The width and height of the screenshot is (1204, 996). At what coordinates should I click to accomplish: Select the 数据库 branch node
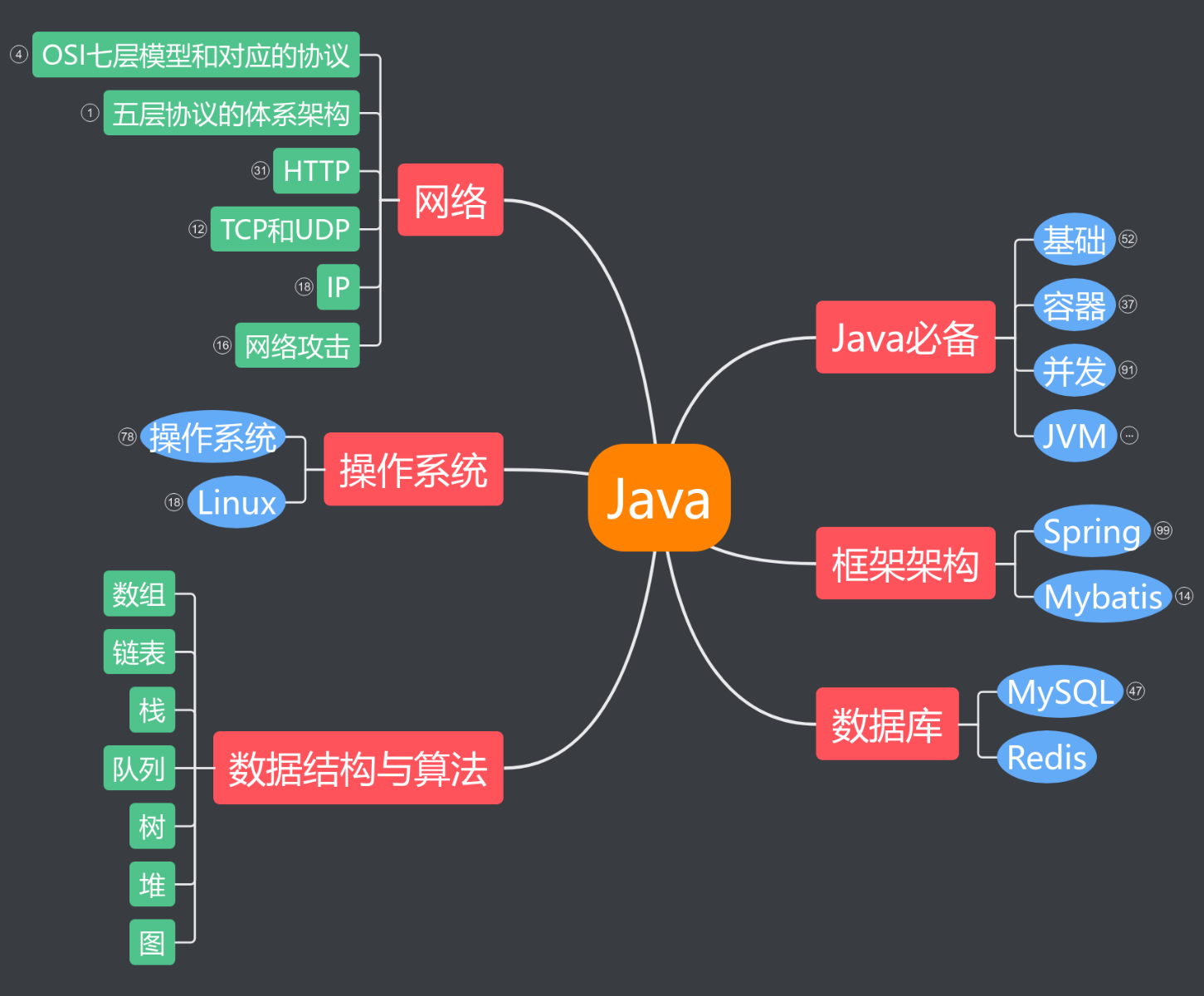(886, 724)
